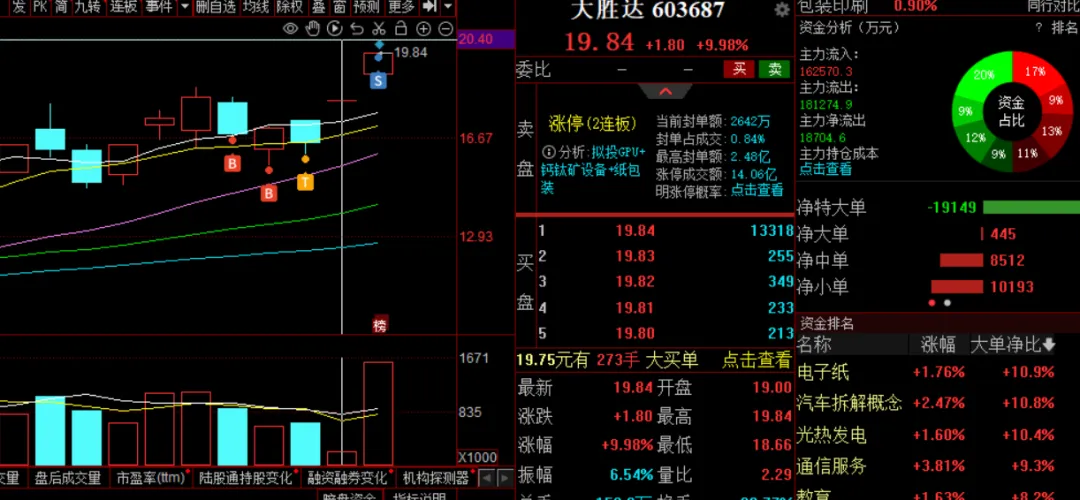Image resolution: width=1080 pixels, height=500 pixels.
Task: Click buy level 5 price 19.80
Action: [635, 334]
